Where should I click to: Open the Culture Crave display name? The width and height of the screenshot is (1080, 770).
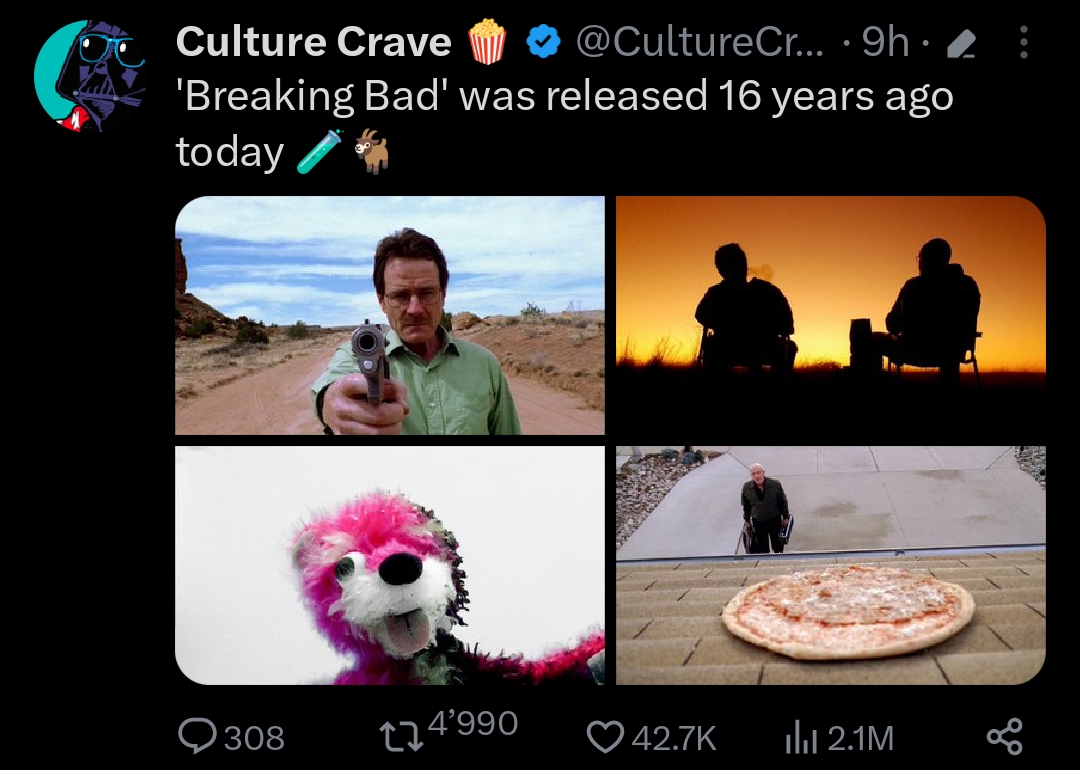pyautogui.click(x=313, y=42)
